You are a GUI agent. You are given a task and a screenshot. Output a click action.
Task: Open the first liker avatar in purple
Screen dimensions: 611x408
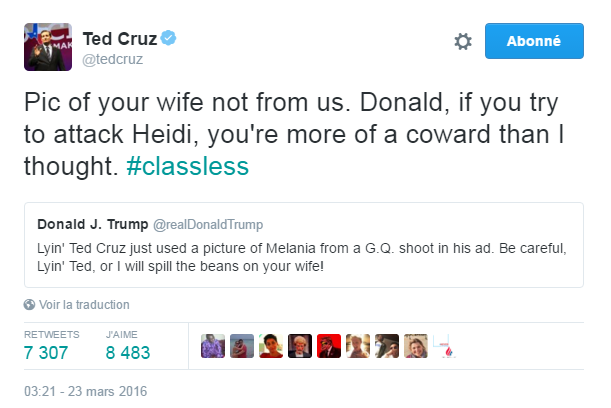pos(213,345)
